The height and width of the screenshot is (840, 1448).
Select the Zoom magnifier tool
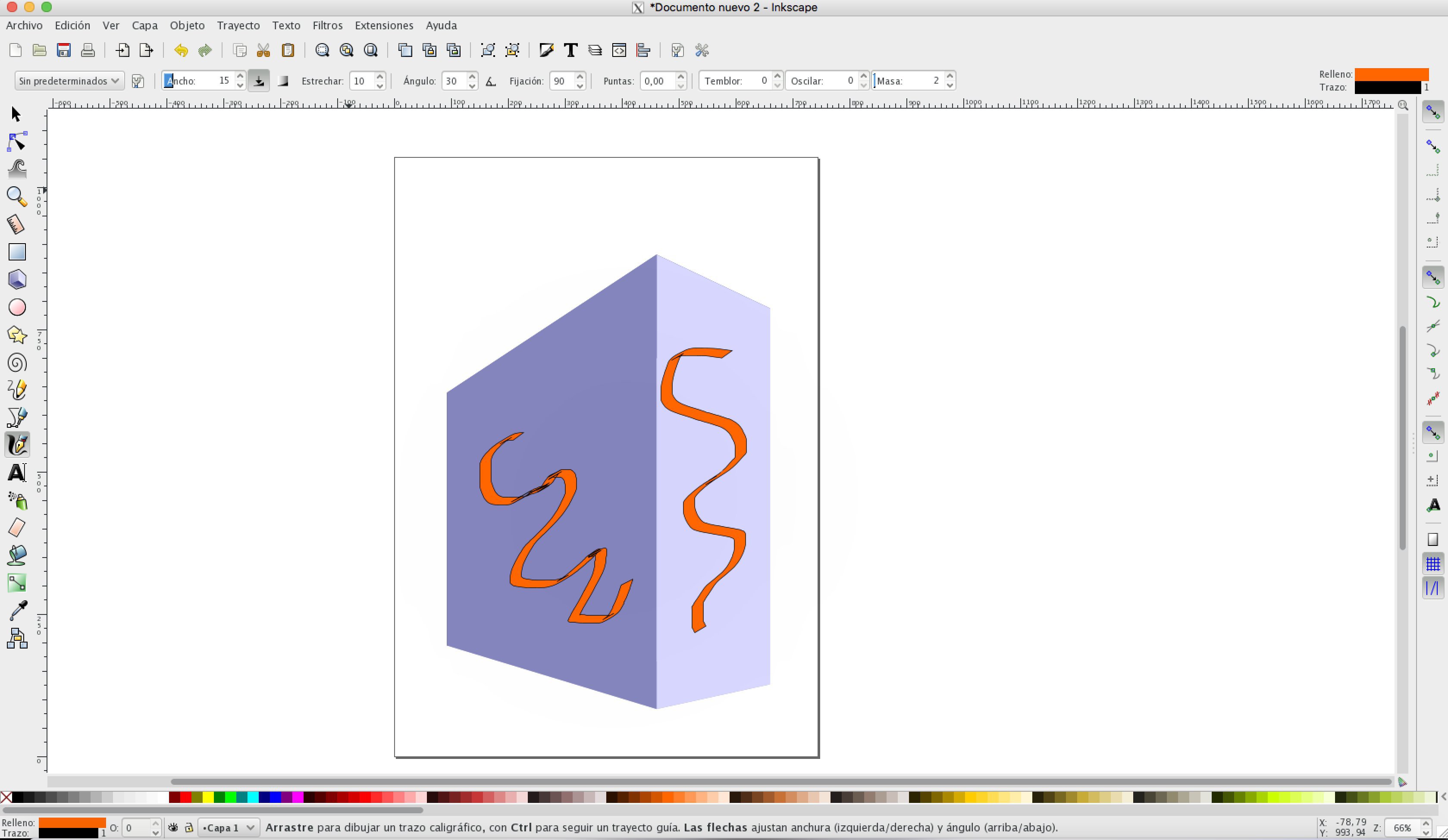[x=17, y=197]
